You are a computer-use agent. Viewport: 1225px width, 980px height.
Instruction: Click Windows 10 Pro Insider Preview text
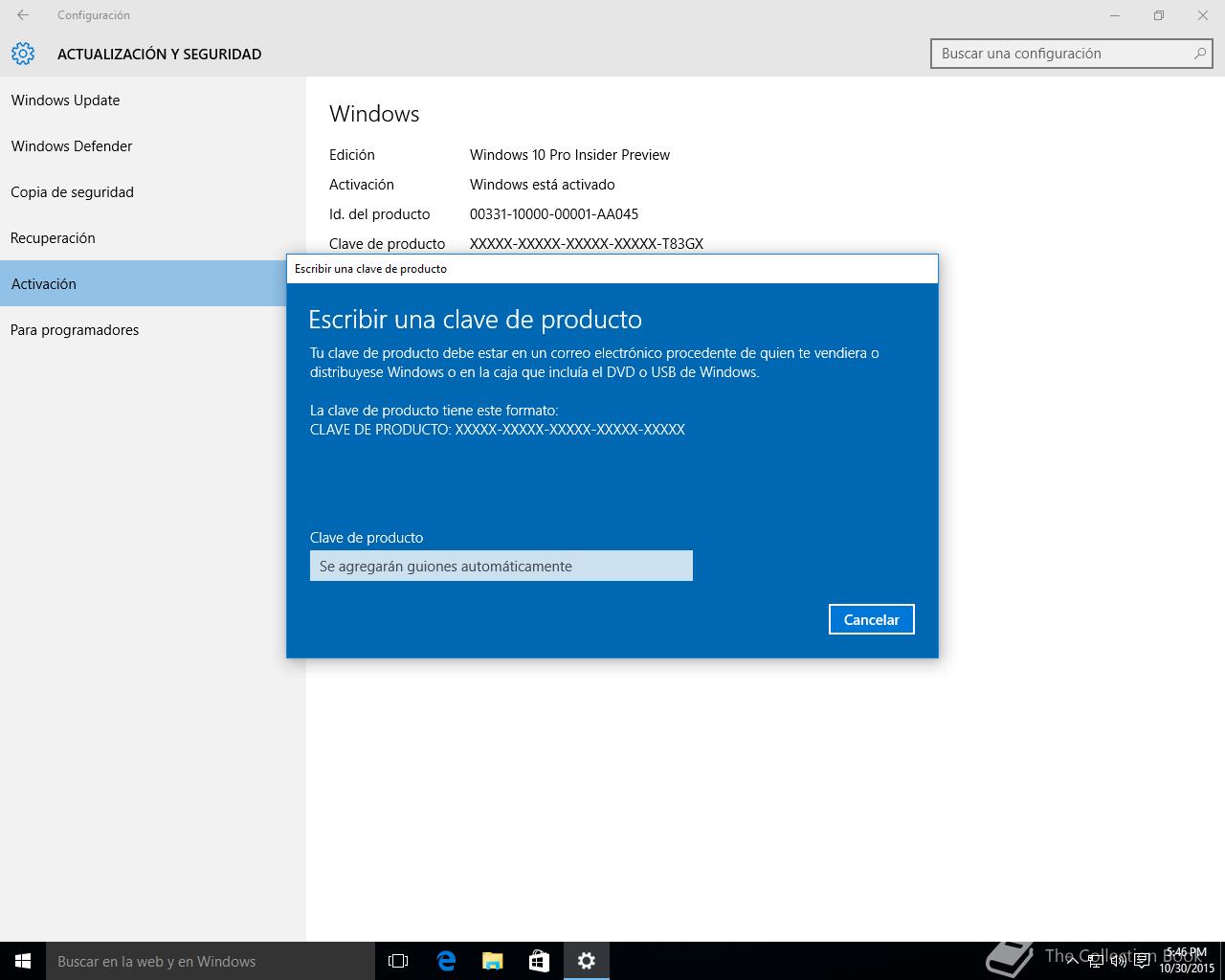tap(569, 155)
